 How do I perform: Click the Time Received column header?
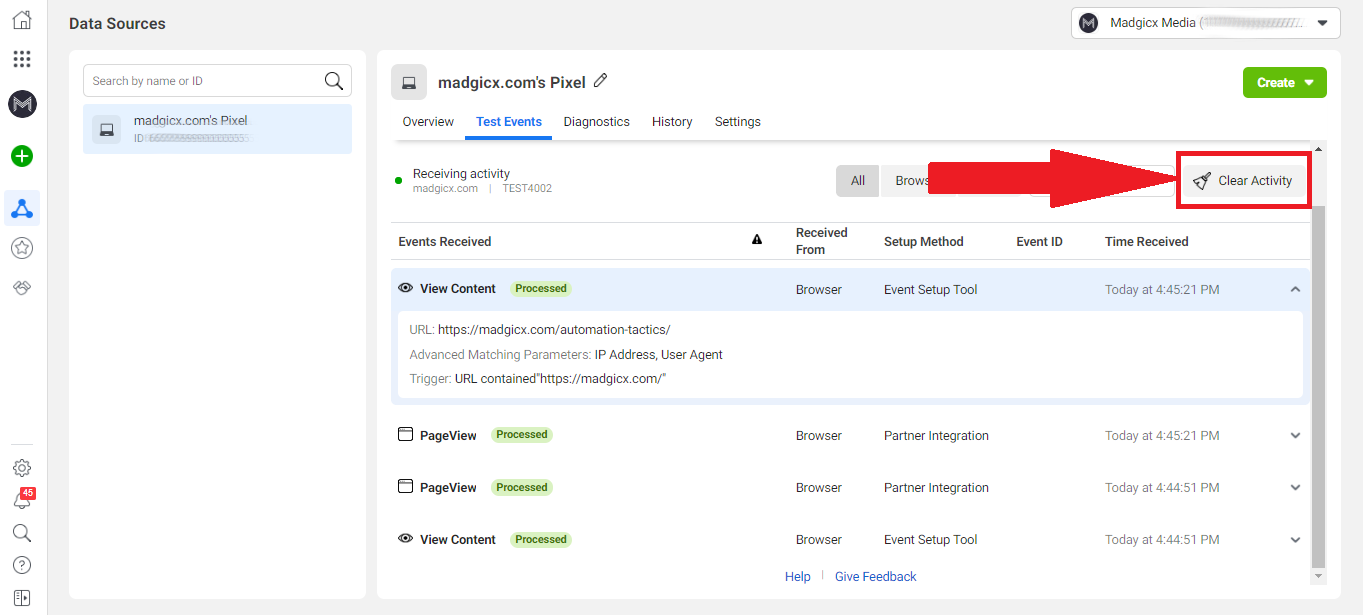(x=1147, y=241)
